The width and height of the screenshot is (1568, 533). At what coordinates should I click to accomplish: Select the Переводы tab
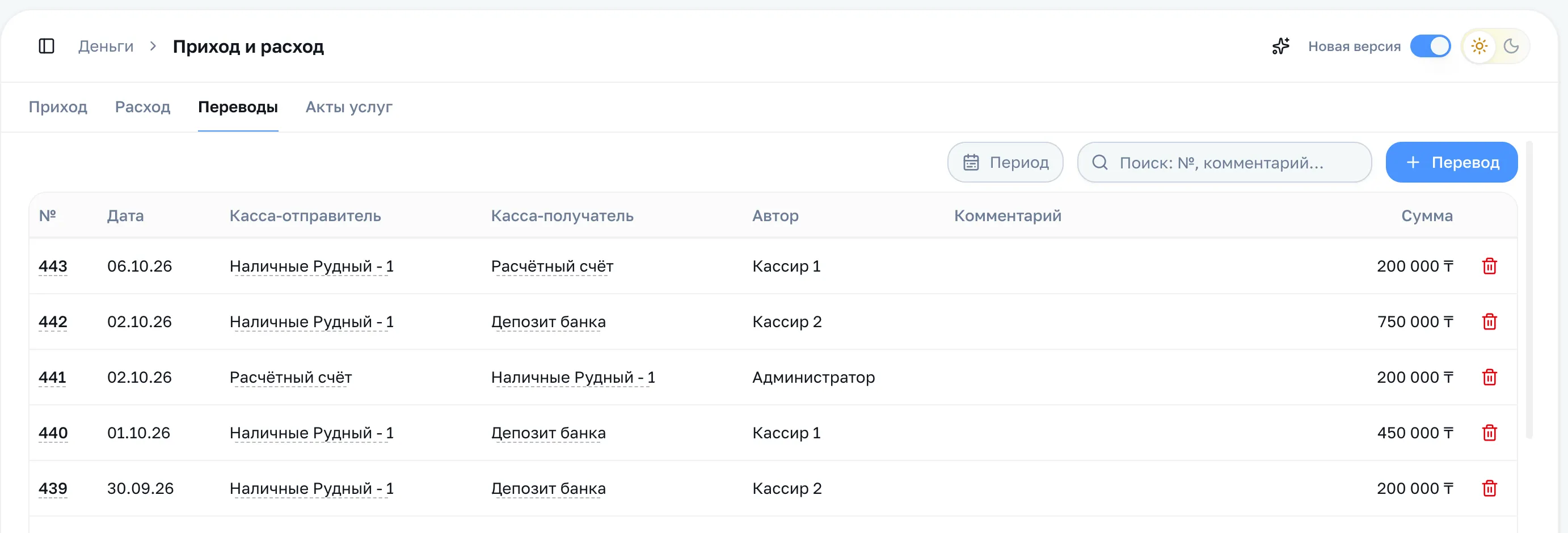pos(238,107)
